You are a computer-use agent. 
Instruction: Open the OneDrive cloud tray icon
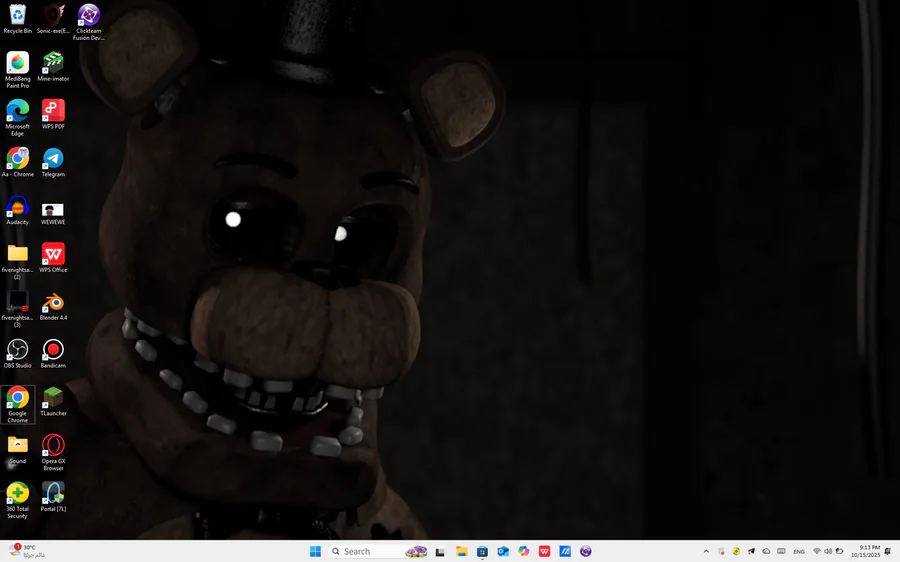(766, 551)
